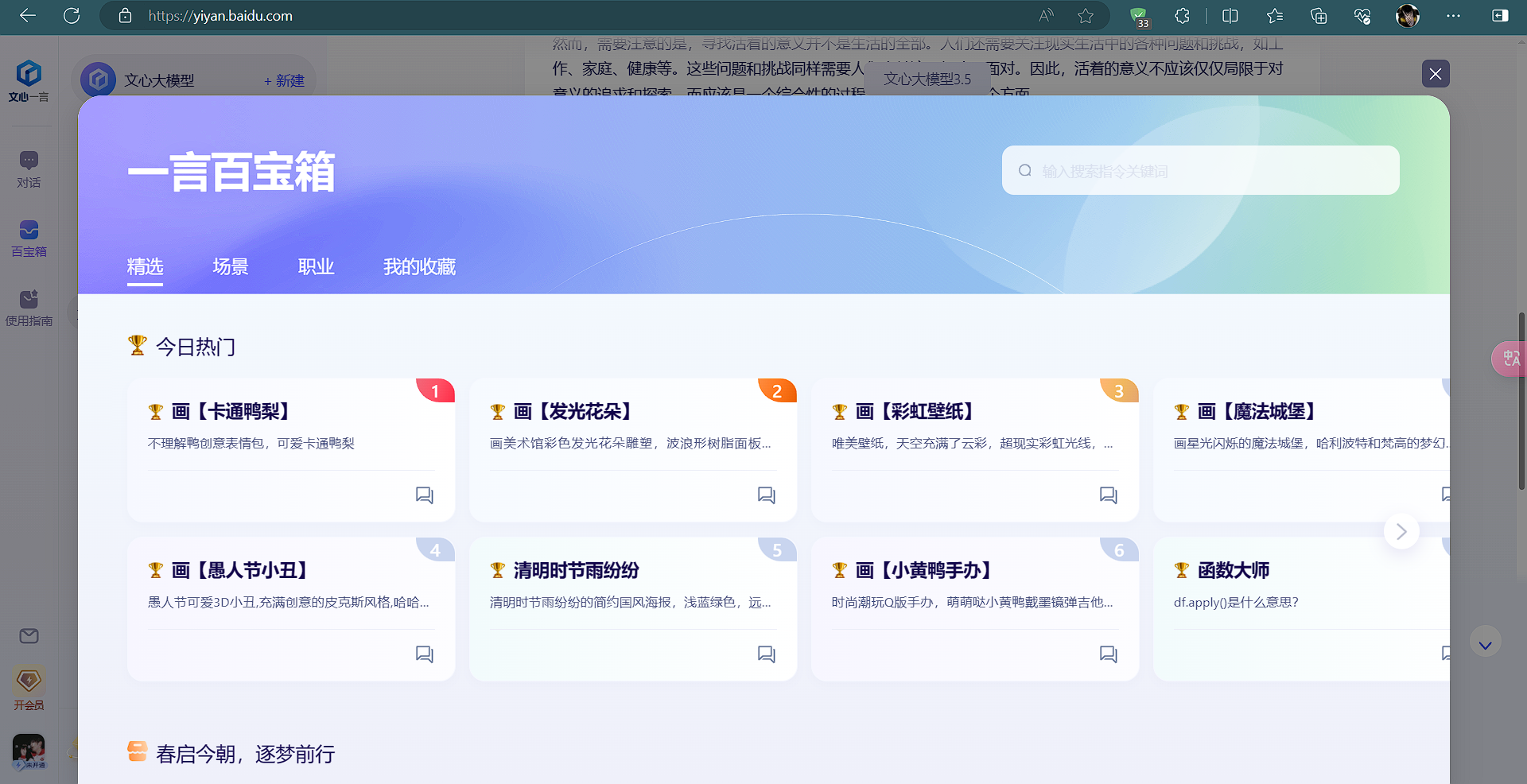Open the browser sidebar toggle icon

1500,16
